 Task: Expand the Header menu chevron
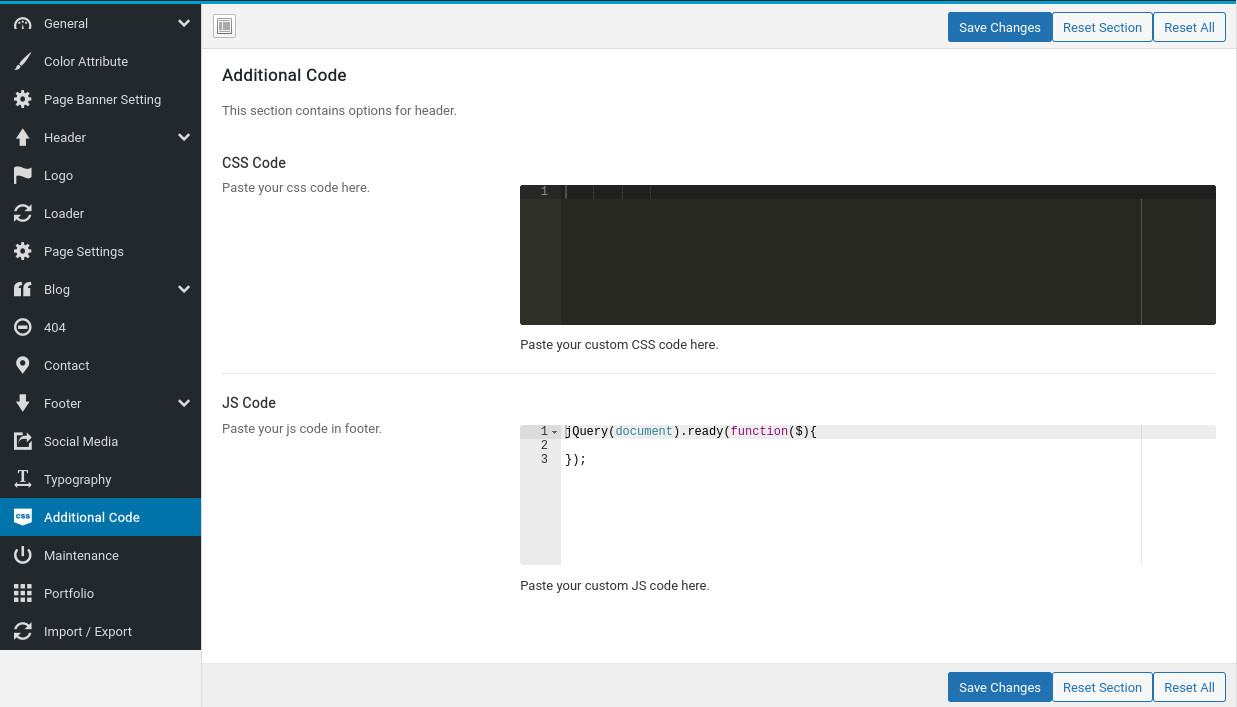[x=184, y=137]
